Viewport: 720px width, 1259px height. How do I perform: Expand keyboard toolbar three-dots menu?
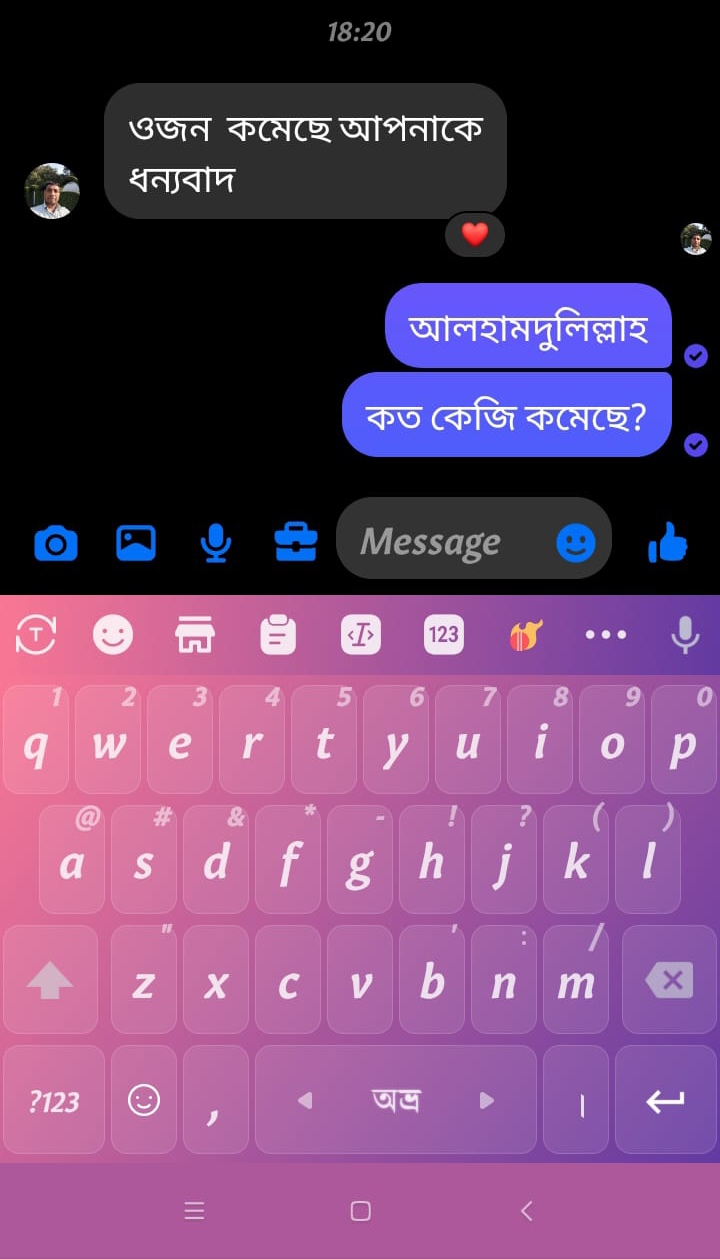point(606,634)
